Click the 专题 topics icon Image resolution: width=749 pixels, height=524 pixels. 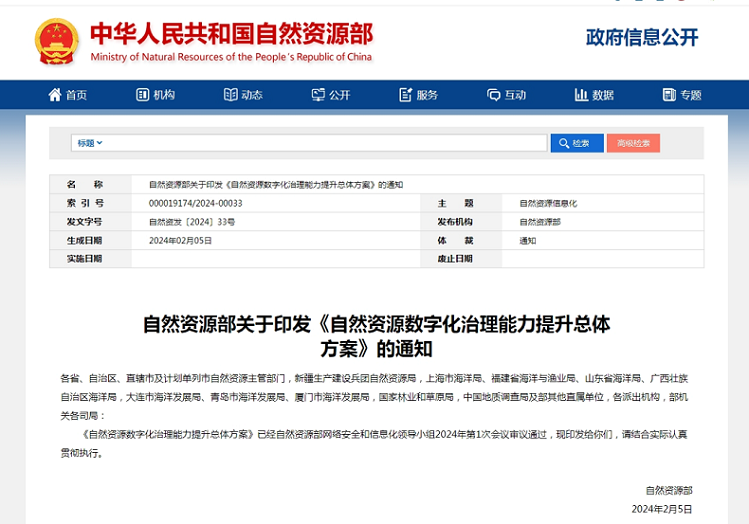668,95
